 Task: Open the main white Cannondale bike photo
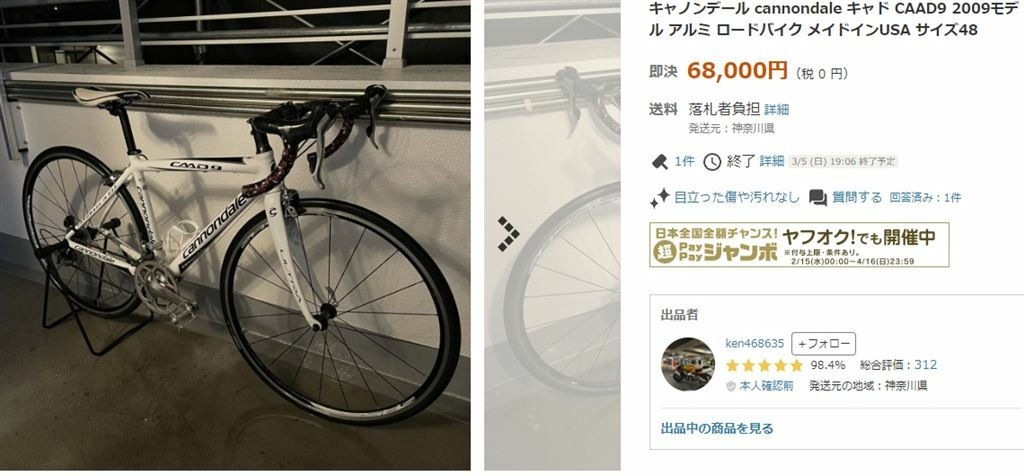pyautogui.click(x=235, y=235)
